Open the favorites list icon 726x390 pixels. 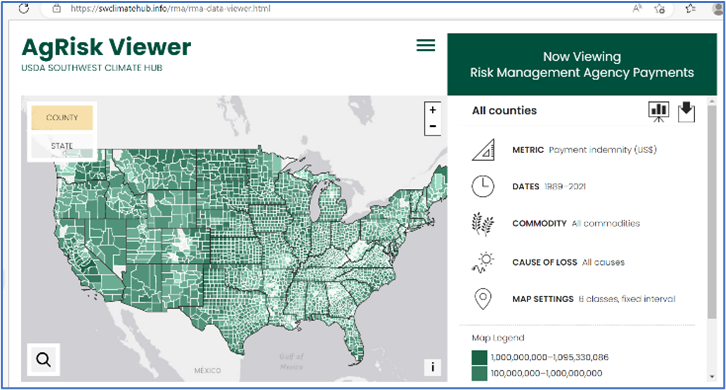tap(691, 8)
